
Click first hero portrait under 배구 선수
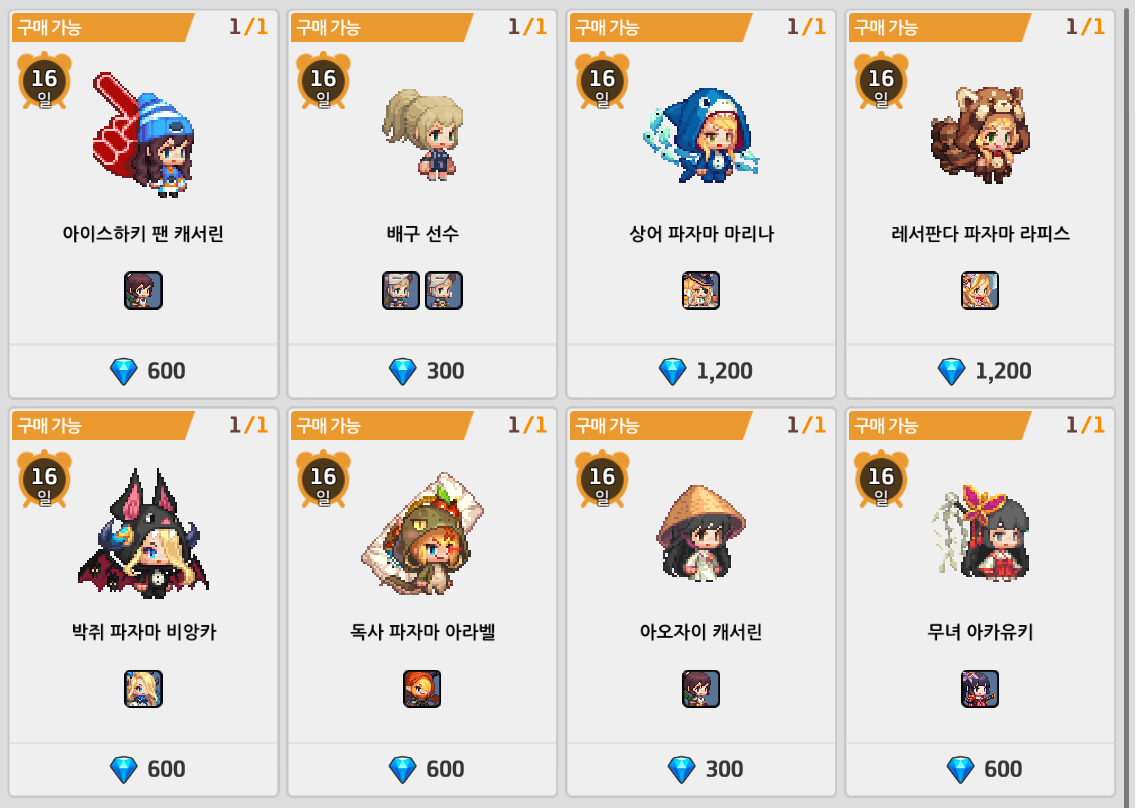[401, 290]
